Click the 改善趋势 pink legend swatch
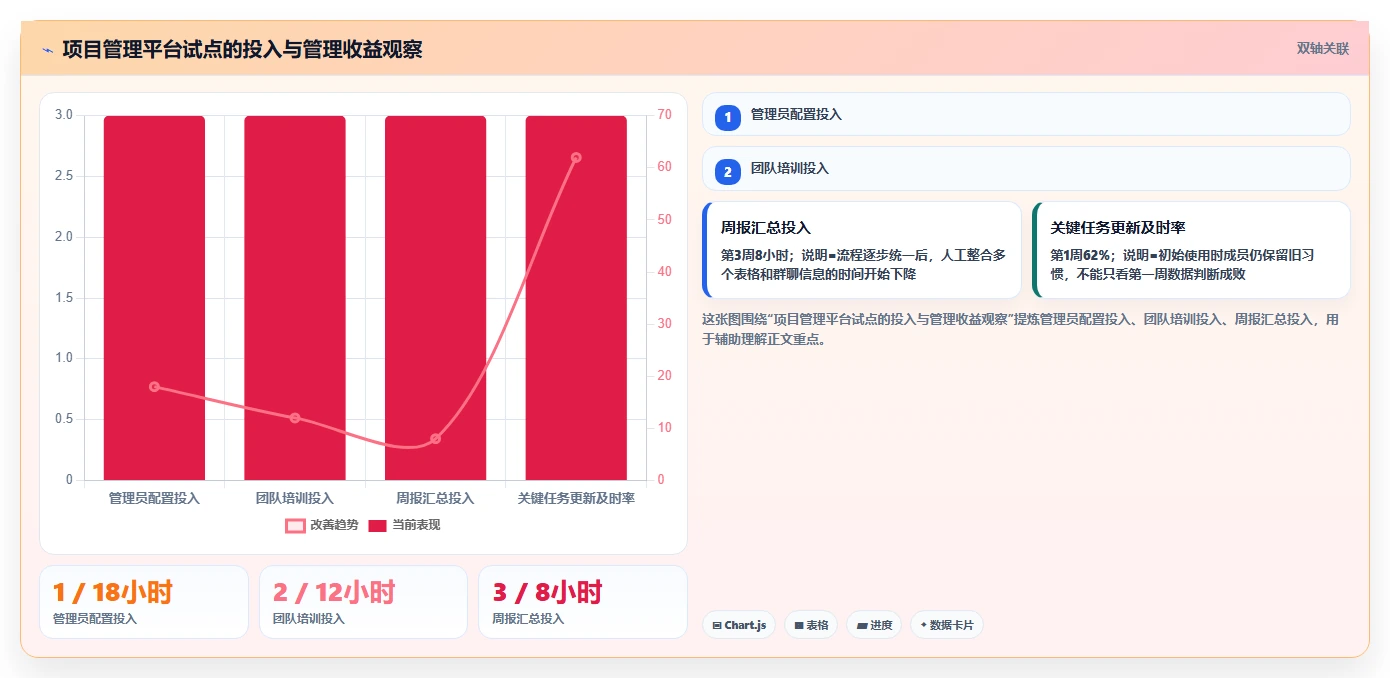Screen dimensions: 1390x678 295,525
